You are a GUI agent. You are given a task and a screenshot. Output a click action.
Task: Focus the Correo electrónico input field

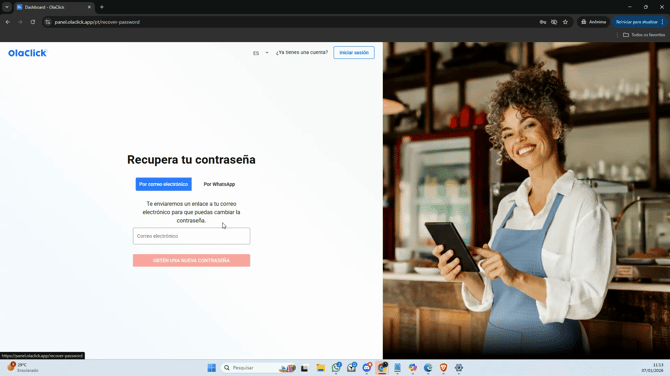tap(191, 236)
